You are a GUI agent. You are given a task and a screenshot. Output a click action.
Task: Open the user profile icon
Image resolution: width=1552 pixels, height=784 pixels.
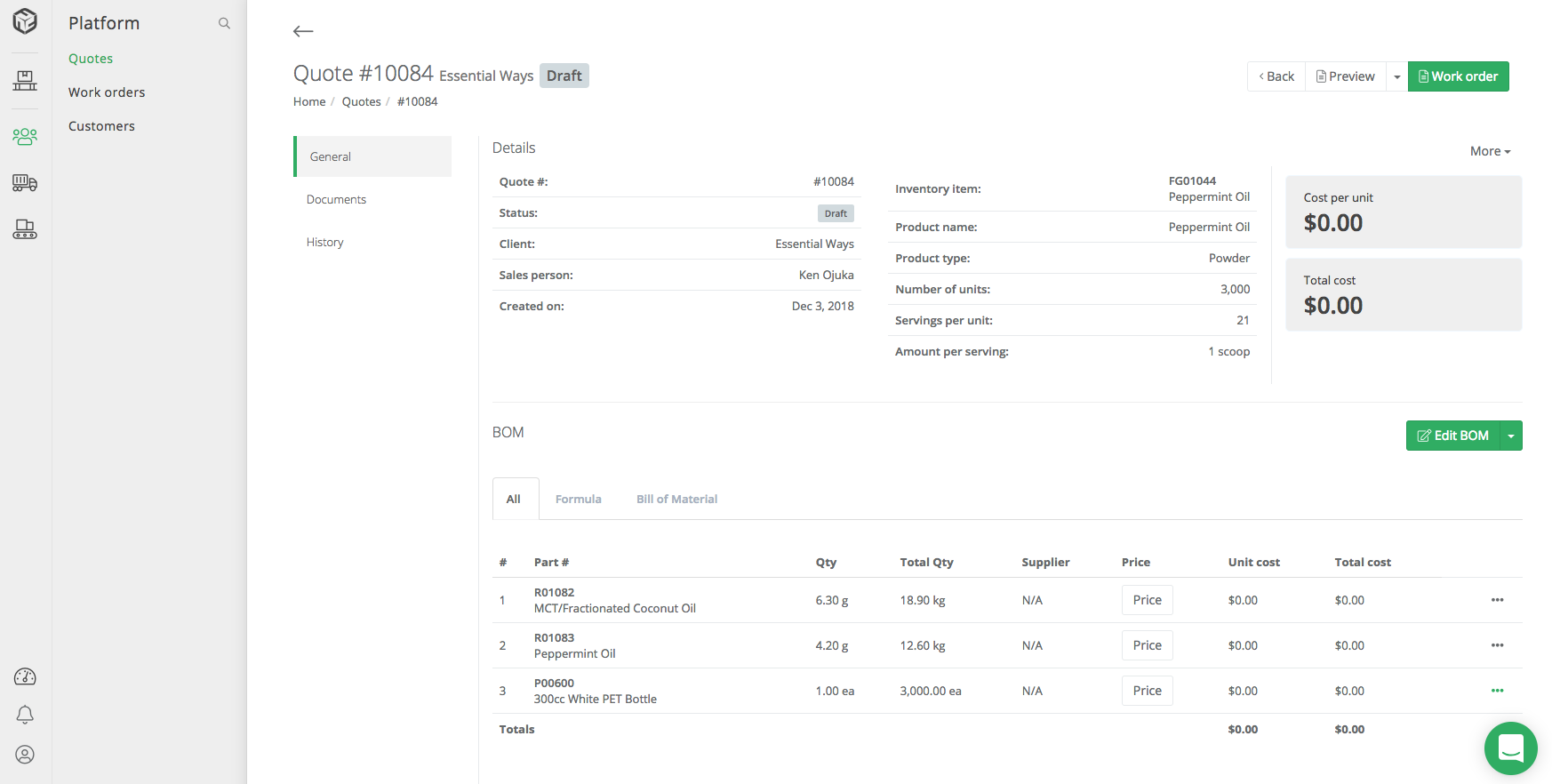[x=25, y=755]
